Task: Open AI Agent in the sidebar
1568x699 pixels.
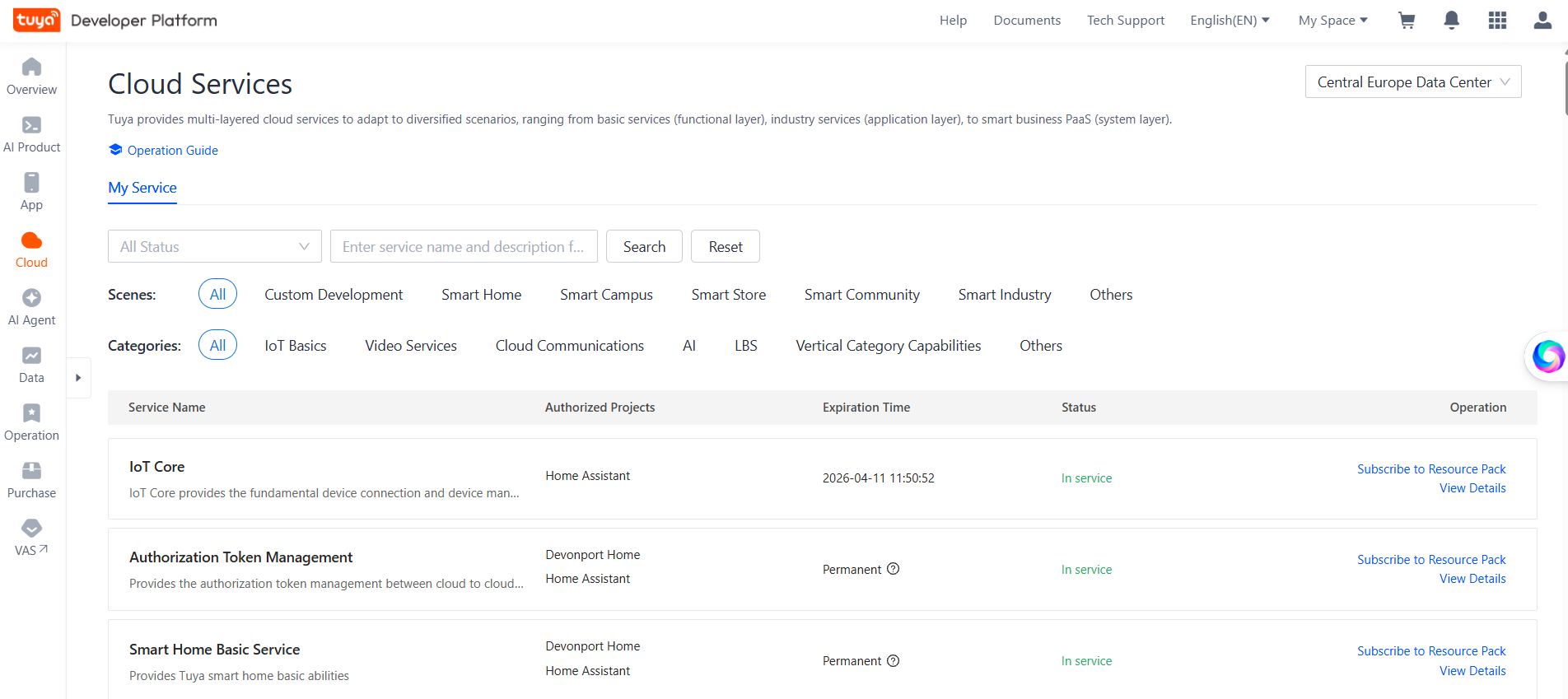Action: pos(31,306)
